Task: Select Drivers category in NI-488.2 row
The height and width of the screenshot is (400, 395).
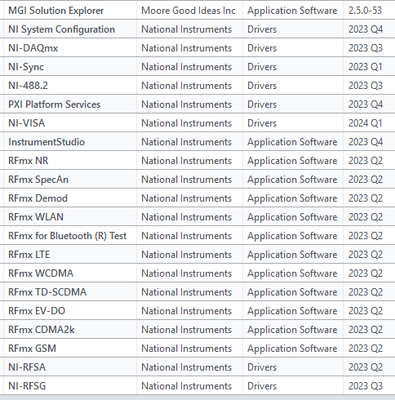Action: 262,86
